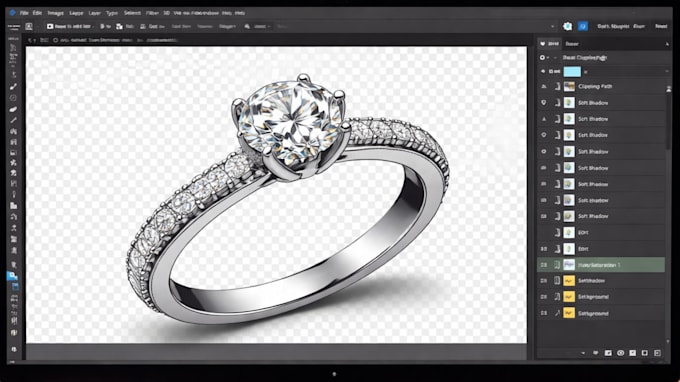Switch to the second tab in the layers panel
This screenshot has width=680, height=382.
[572, 44]
